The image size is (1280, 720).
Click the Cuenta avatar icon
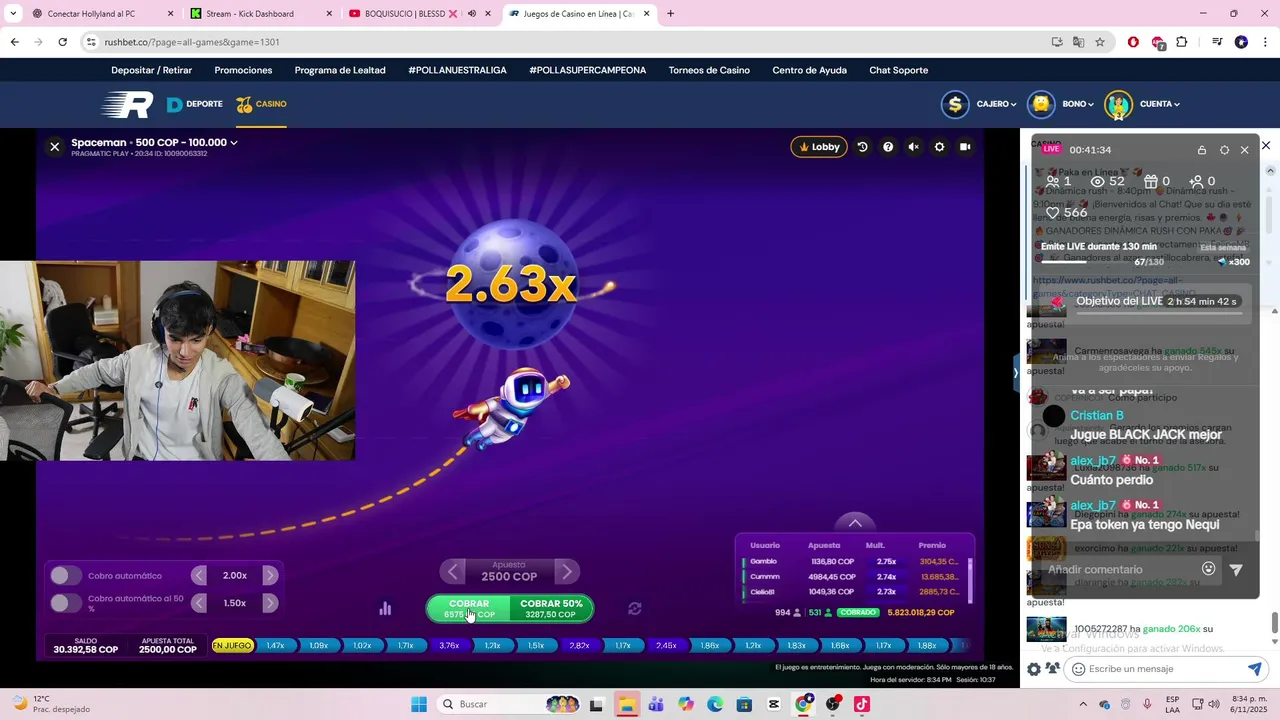(x=1118, y=104)
